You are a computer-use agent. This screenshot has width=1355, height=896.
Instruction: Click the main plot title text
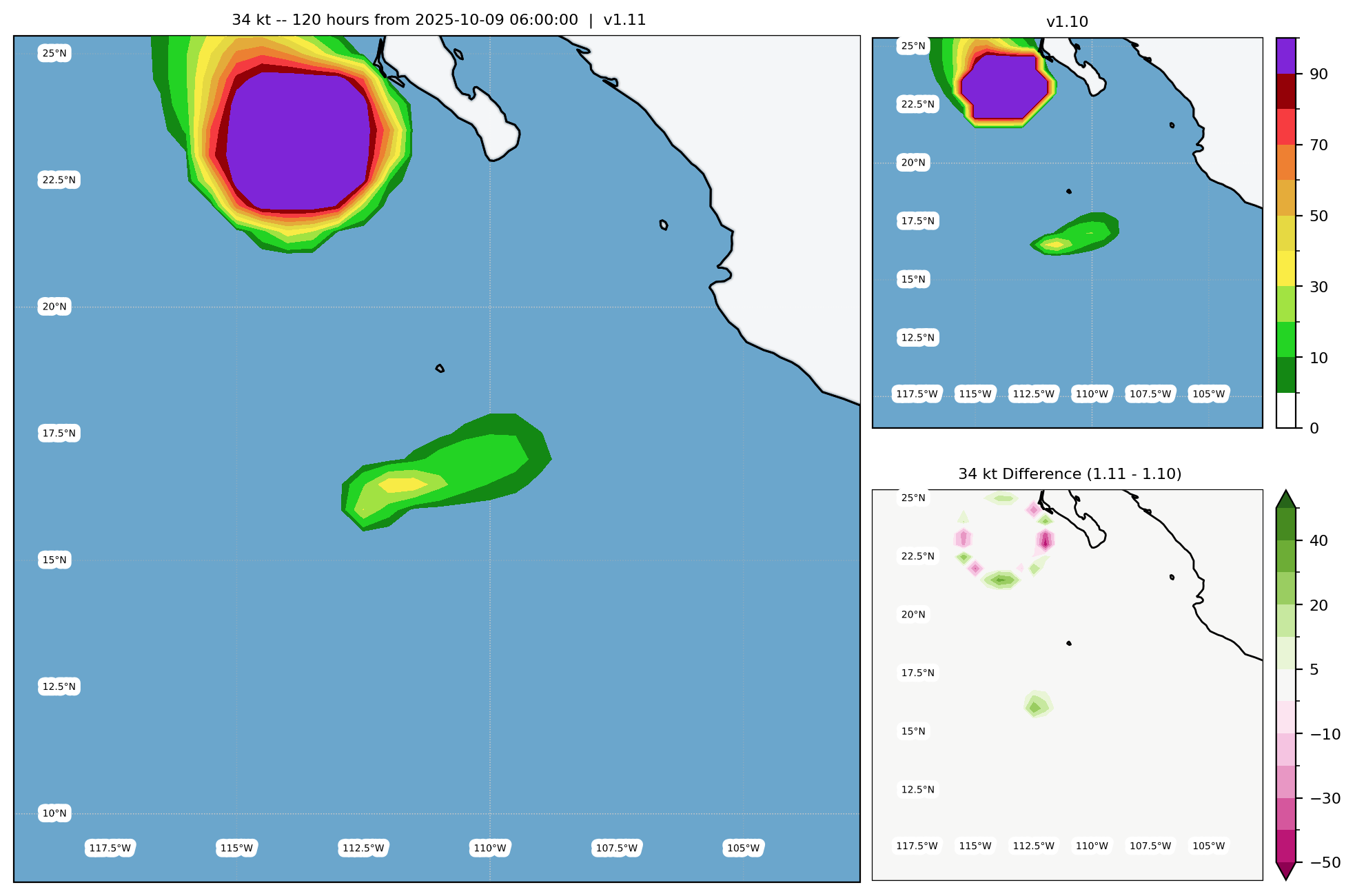pyautogui.click(x=438, y=20)
